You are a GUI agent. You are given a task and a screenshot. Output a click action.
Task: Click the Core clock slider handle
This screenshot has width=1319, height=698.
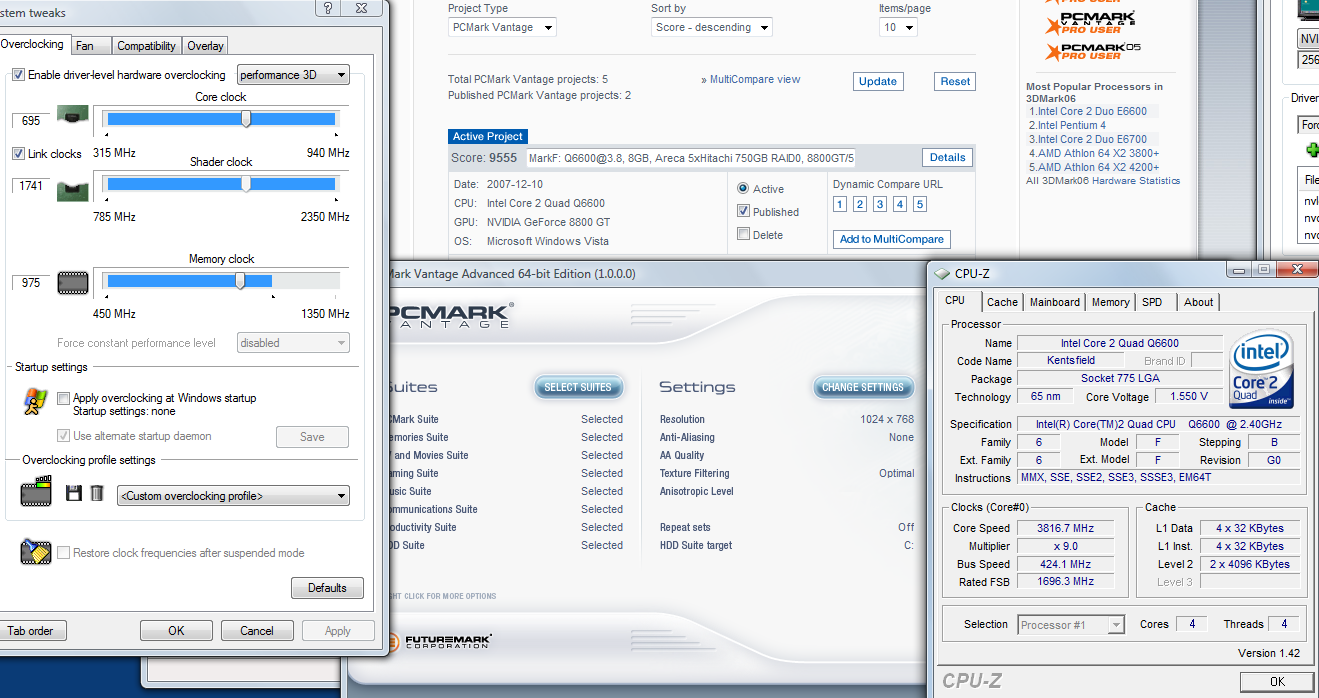point(246,119)
